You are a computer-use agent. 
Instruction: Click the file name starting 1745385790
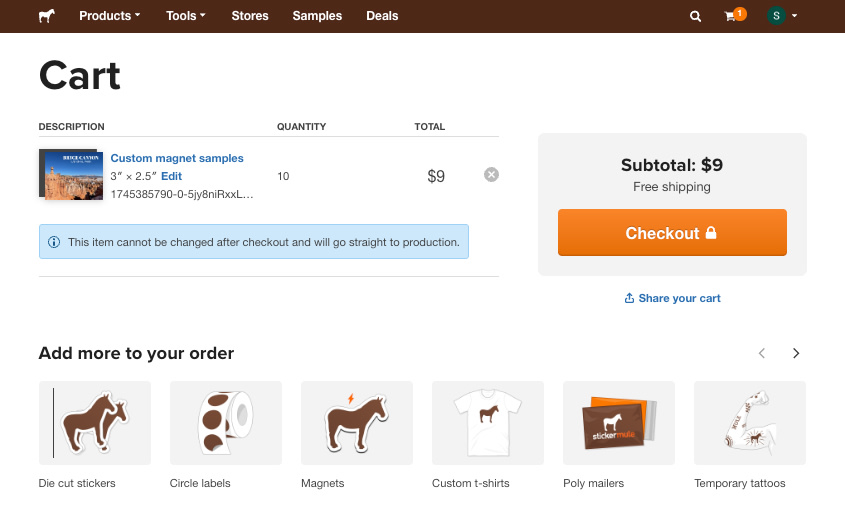pos(182,194)
